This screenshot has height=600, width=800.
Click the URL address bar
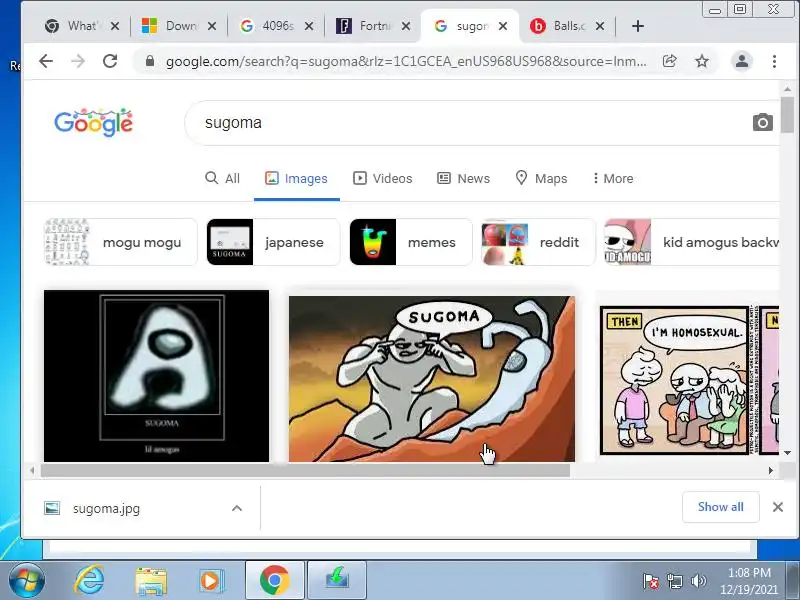(x=406, y=61)
